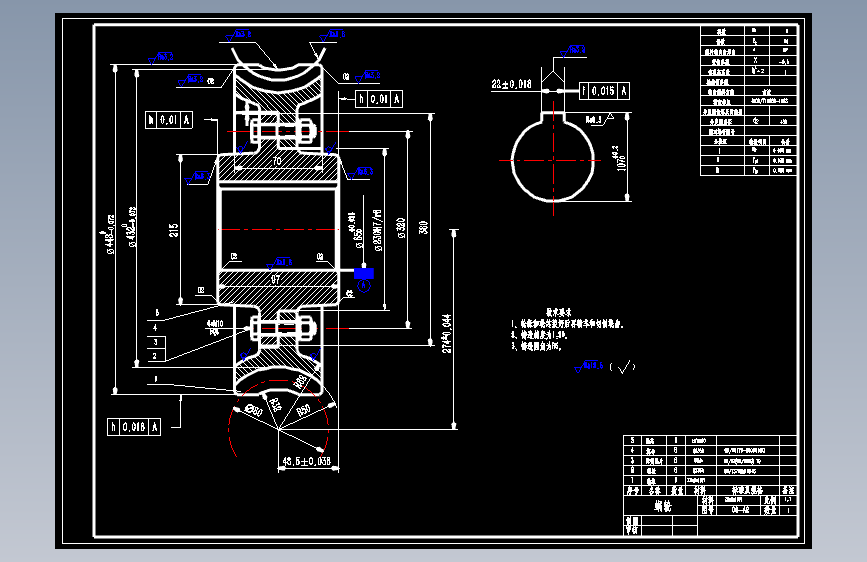Select the circled datum letter A

point(364,285)
